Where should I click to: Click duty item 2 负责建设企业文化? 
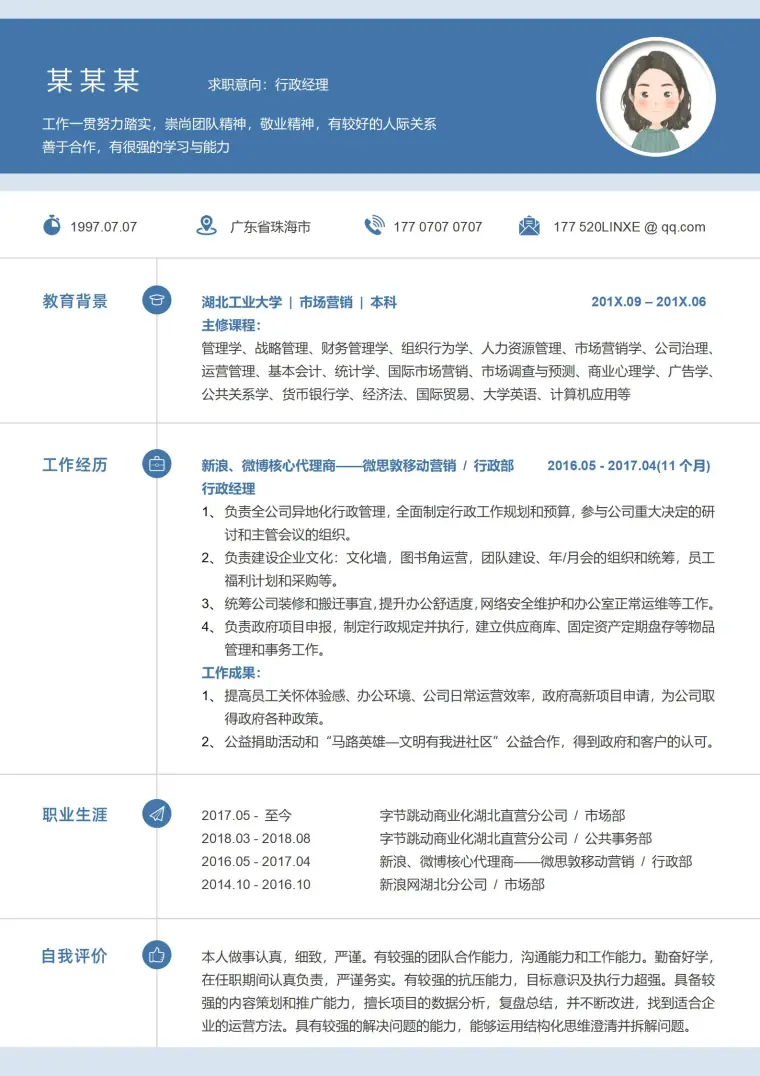tap(458, 569)
